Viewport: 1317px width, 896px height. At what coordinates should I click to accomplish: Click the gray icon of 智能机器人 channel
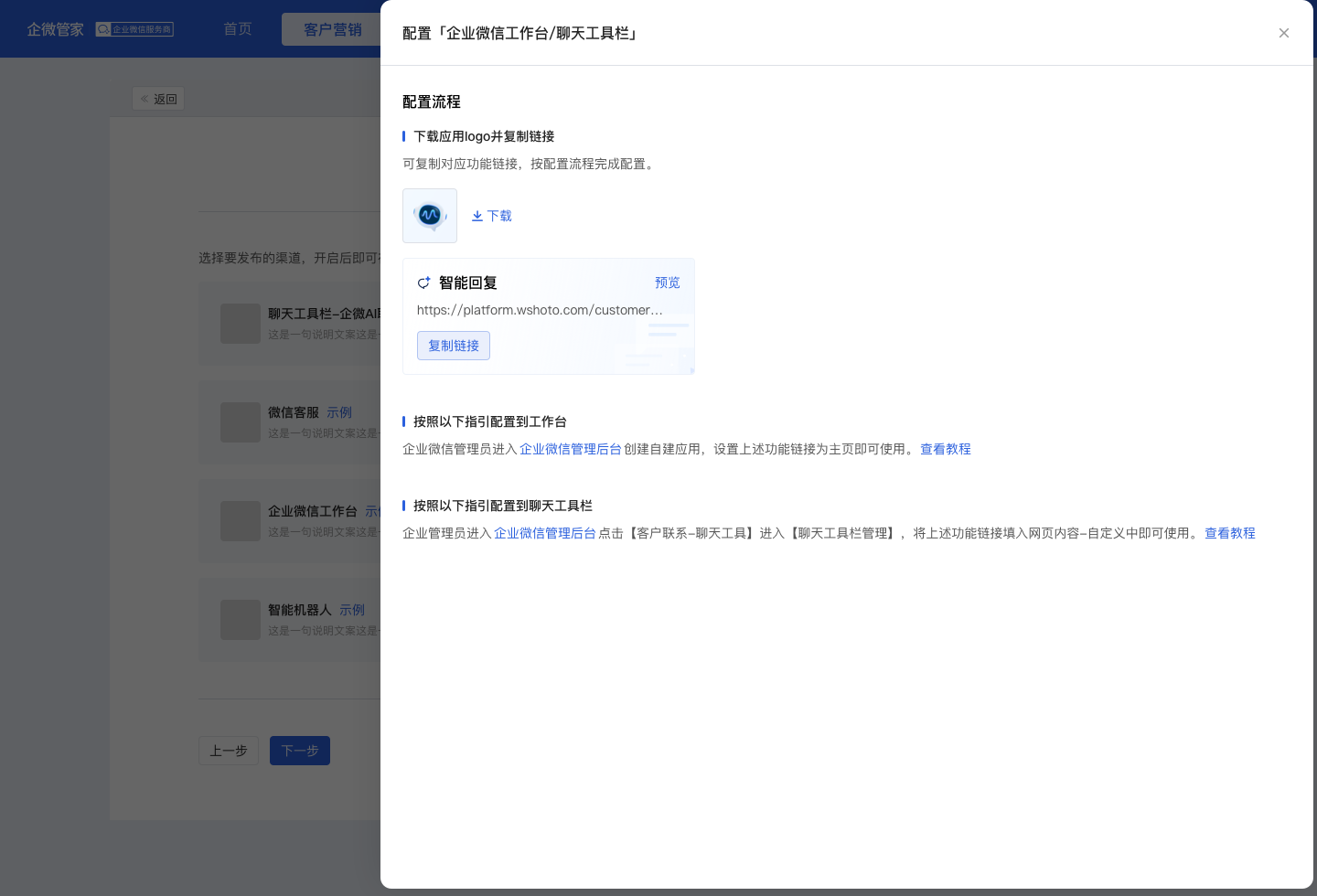(241, 620)
